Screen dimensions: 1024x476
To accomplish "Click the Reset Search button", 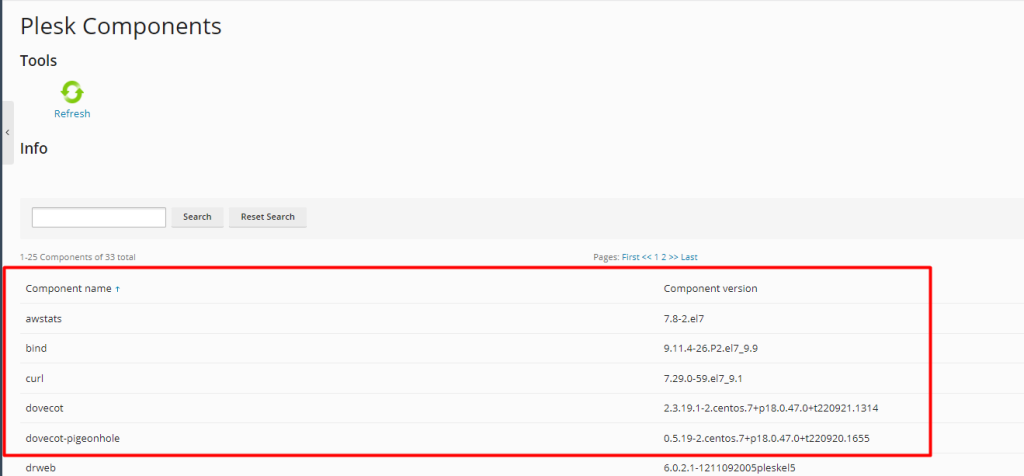I will coord(268,217).
